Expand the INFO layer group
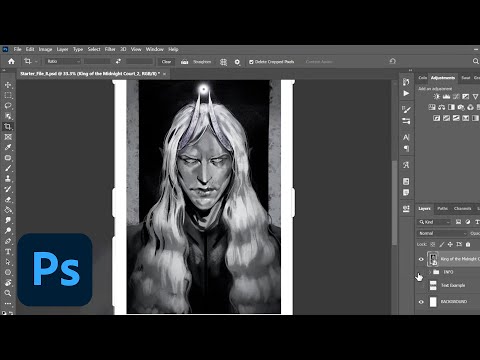The image size is (480, 360). [430, 272]
